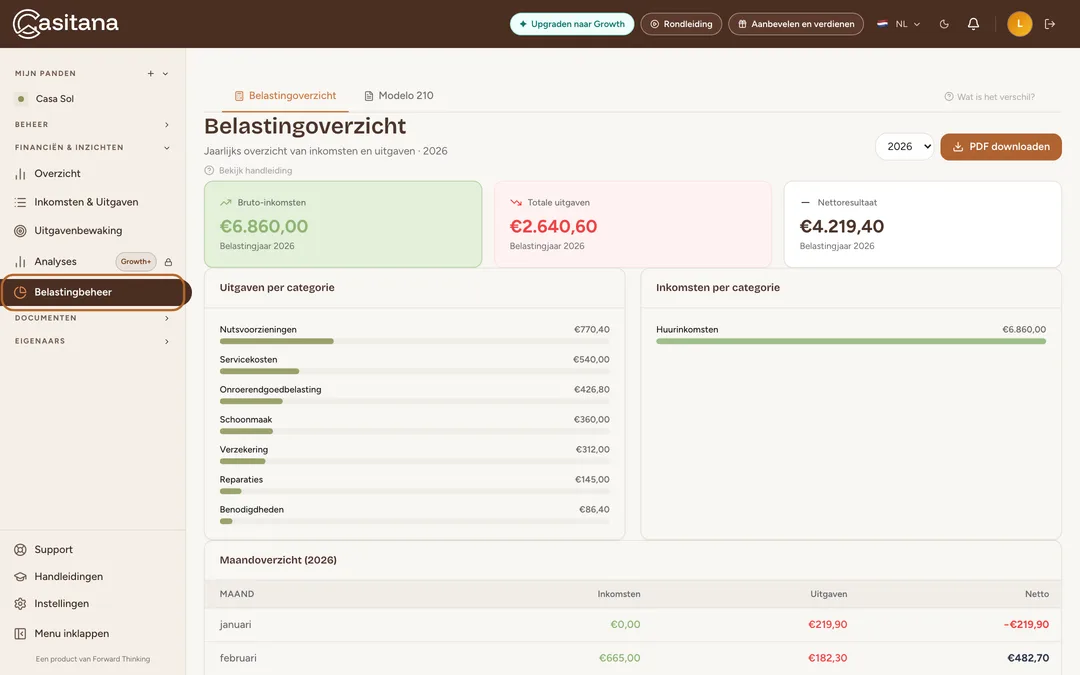Click the Nettoresultaat card
The image size is (1080, 675).
coord(923,225)
